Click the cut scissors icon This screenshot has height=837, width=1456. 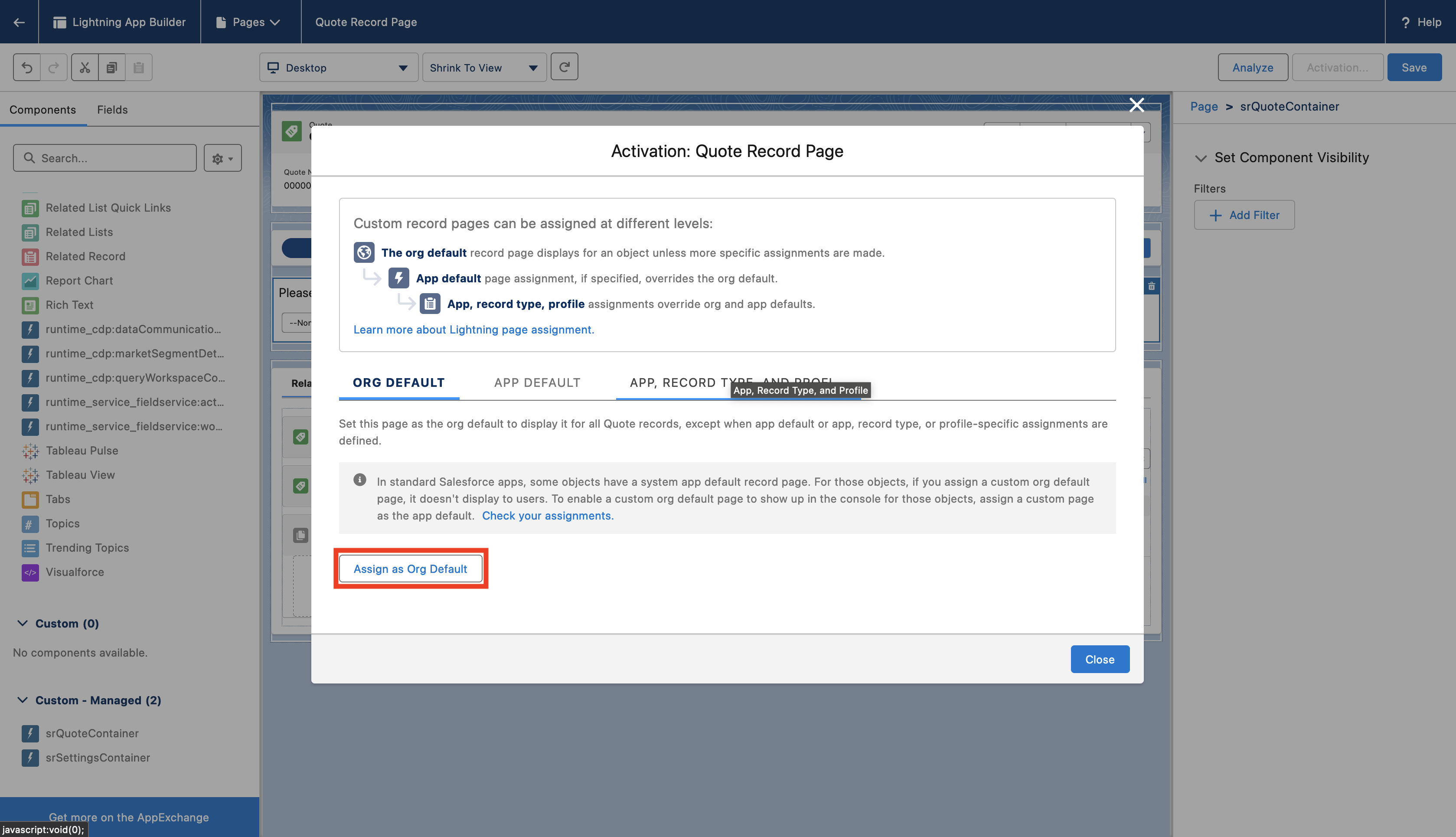point(85,67)
